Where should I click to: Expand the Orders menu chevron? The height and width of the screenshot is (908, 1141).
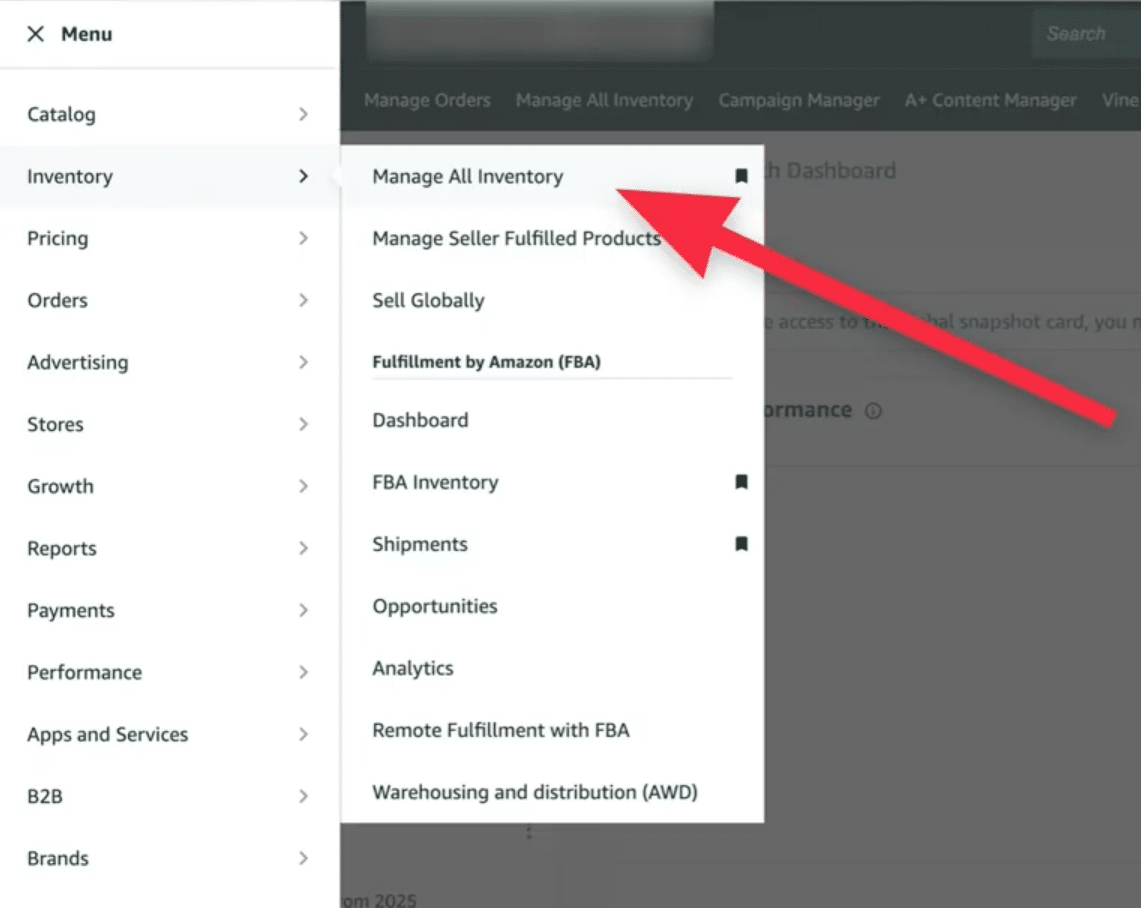(x=303, y=300)
